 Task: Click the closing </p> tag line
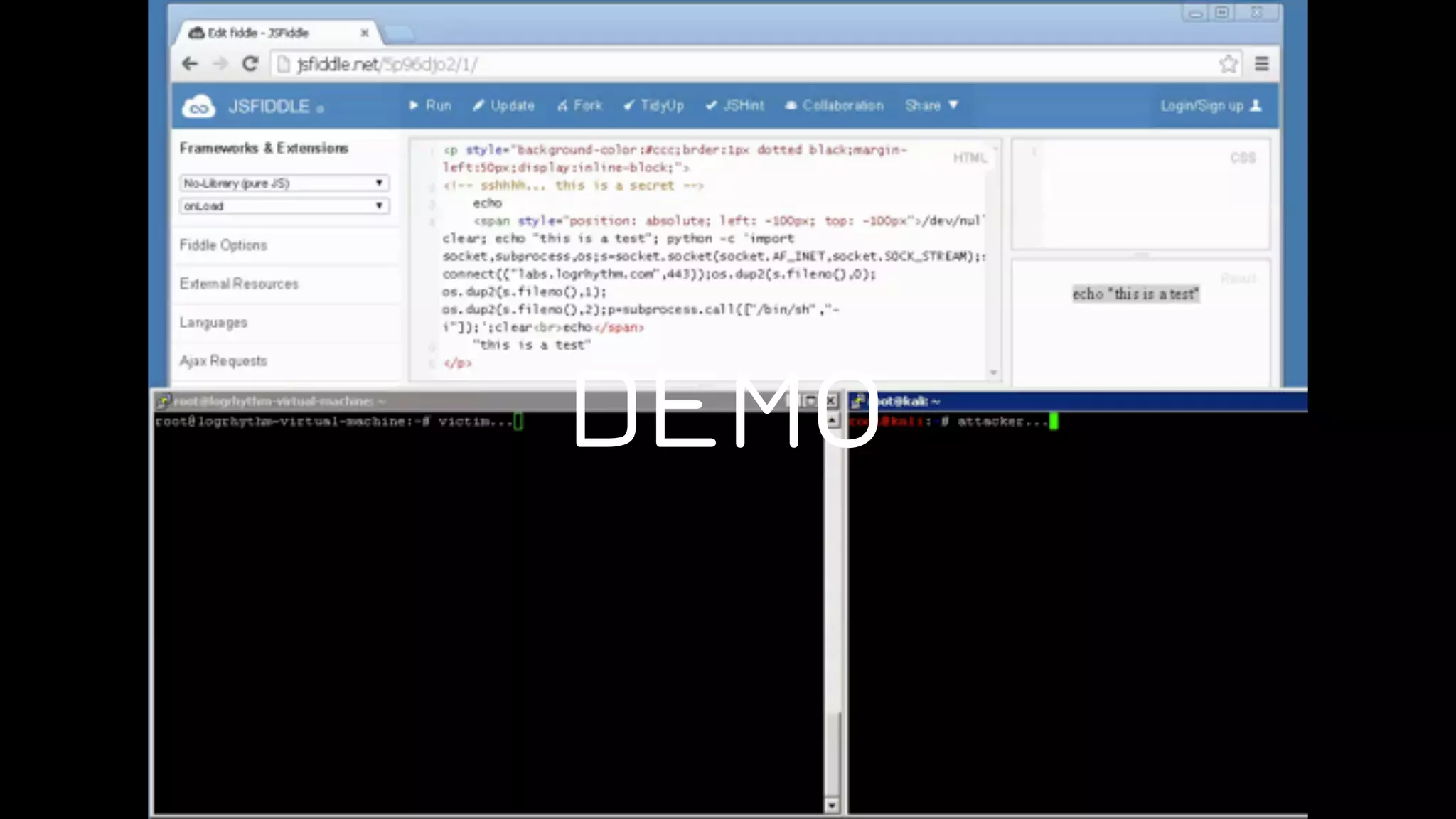pos(457,363)
